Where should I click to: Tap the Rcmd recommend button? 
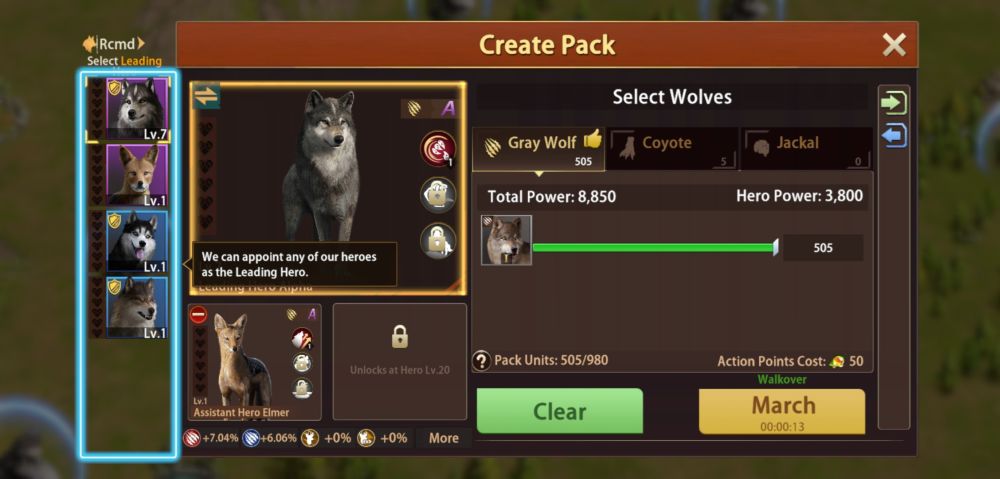(114, 44)
